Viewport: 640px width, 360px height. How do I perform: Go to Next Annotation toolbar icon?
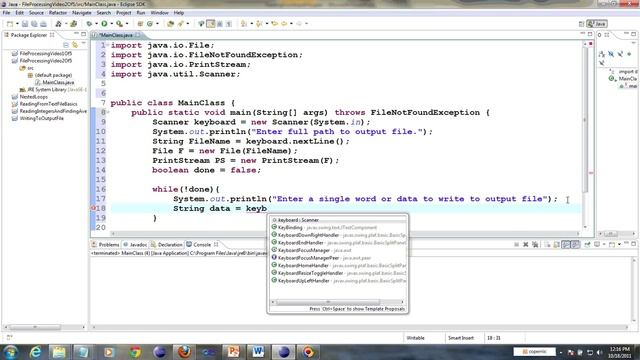click(x=244, y=24)
